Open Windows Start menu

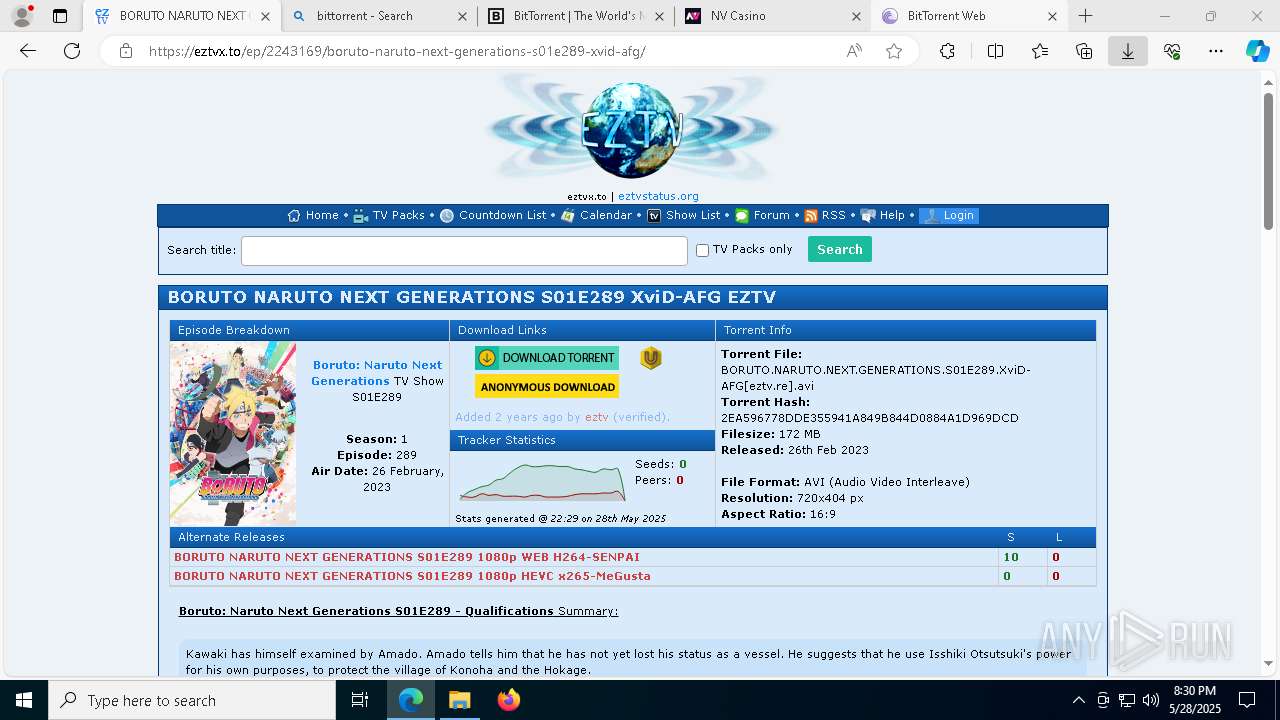[24, 700]
